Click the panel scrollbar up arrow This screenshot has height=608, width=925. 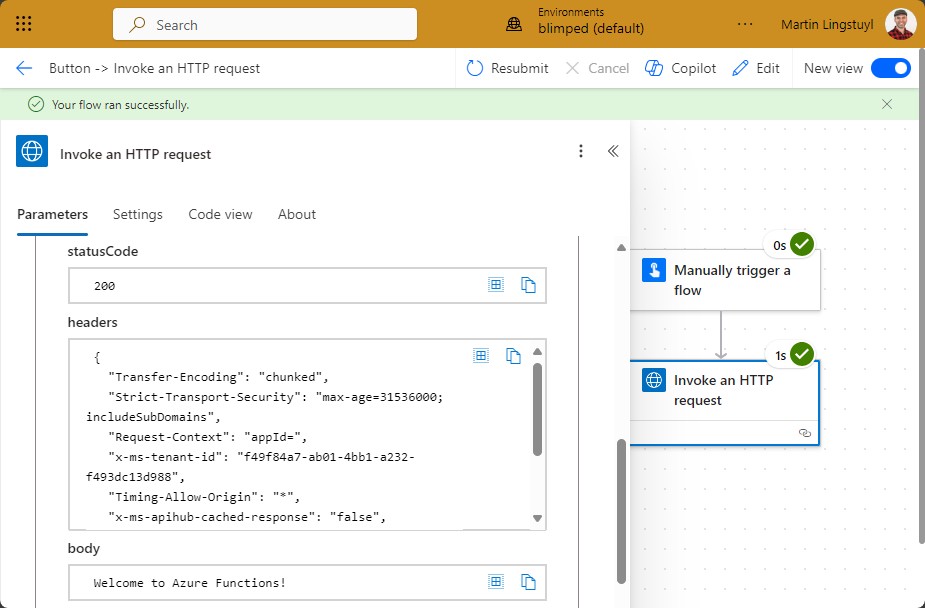pos(621,248)
